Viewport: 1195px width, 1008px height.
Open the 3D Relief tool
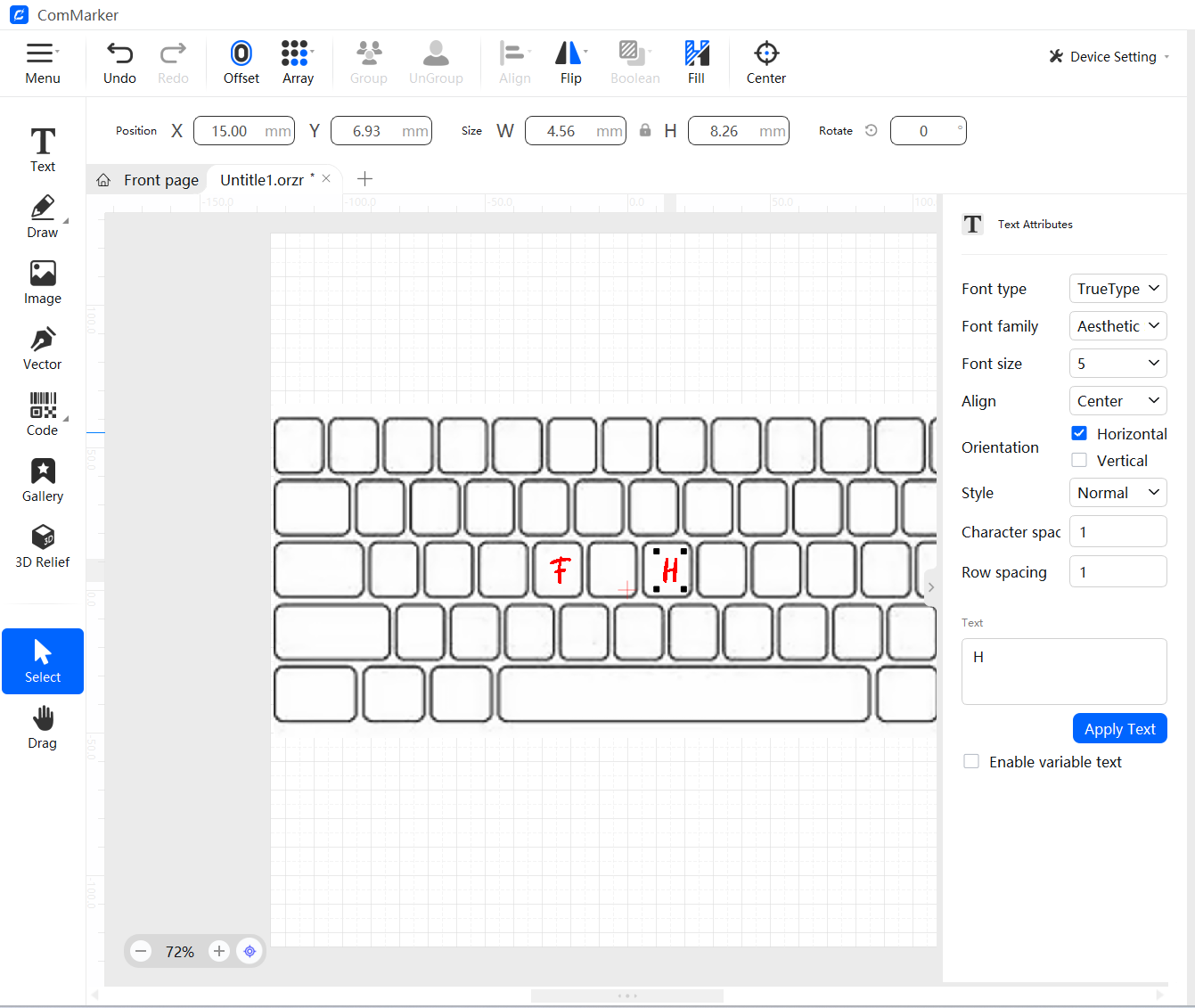[x=42, y=545]
